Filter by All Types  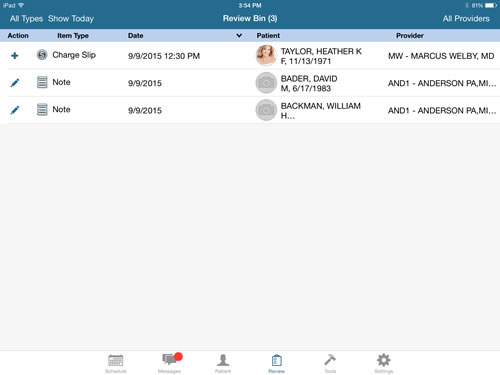(x=26, y=19)
